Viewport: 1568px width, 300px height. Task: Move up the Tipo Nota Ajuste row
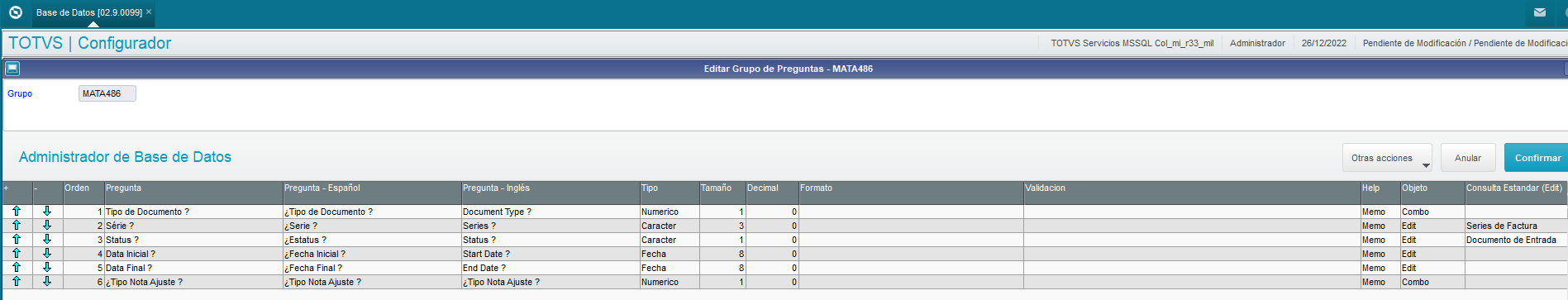(x=17, y=282)
